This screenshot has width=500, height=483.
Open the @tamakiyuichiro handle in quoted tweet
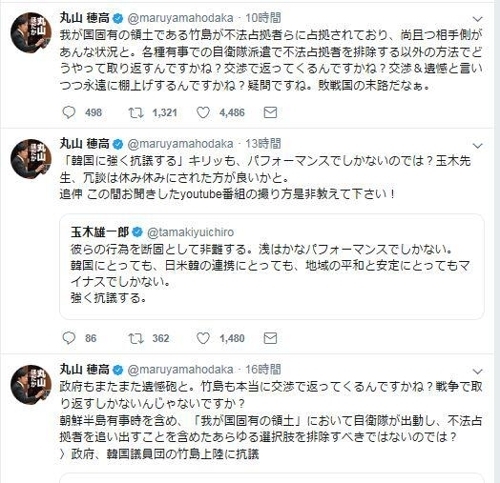(190, 232)
